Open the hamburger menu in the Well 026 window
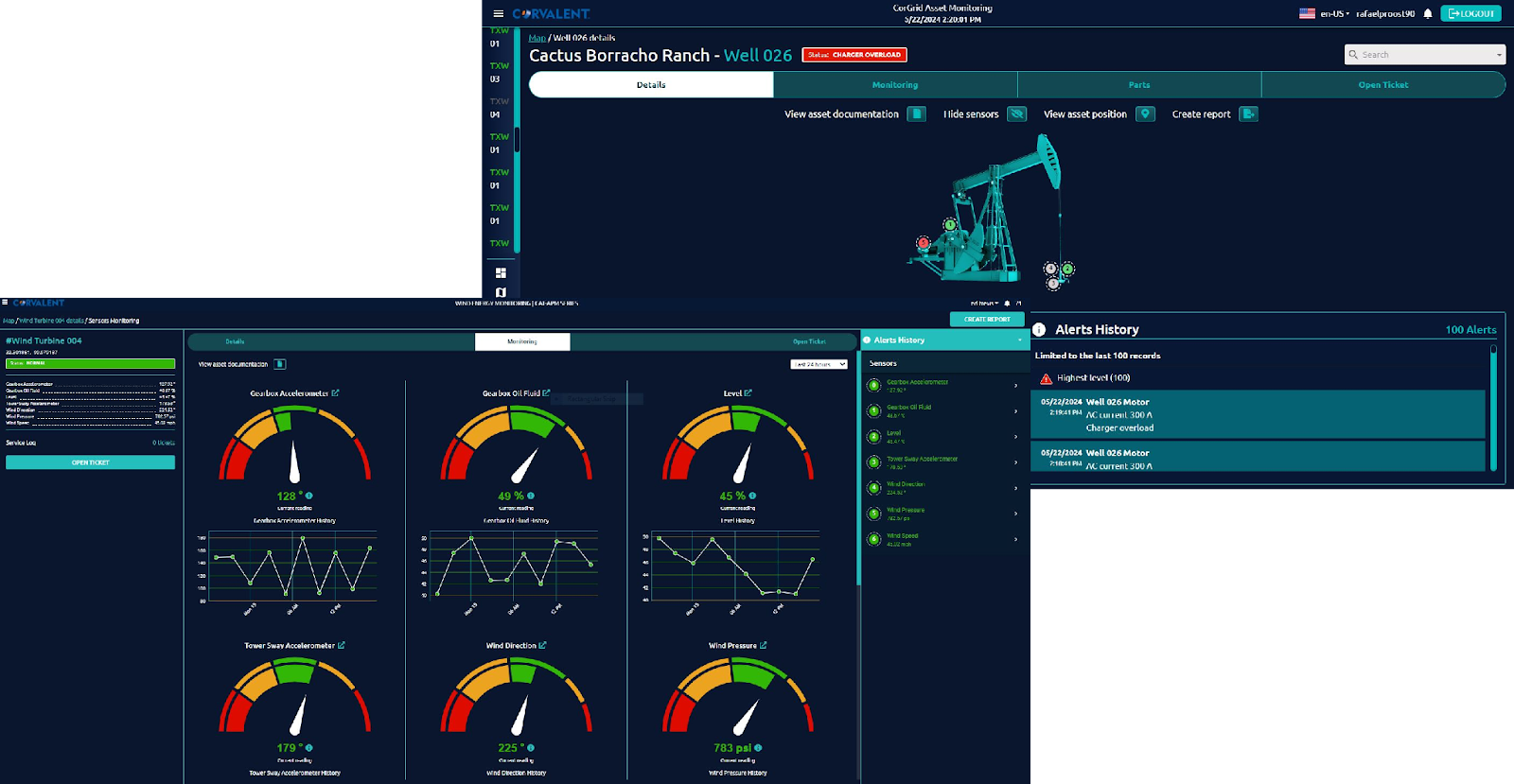The width and height of the screenshot is (1514, 784). tap(499, 13)
